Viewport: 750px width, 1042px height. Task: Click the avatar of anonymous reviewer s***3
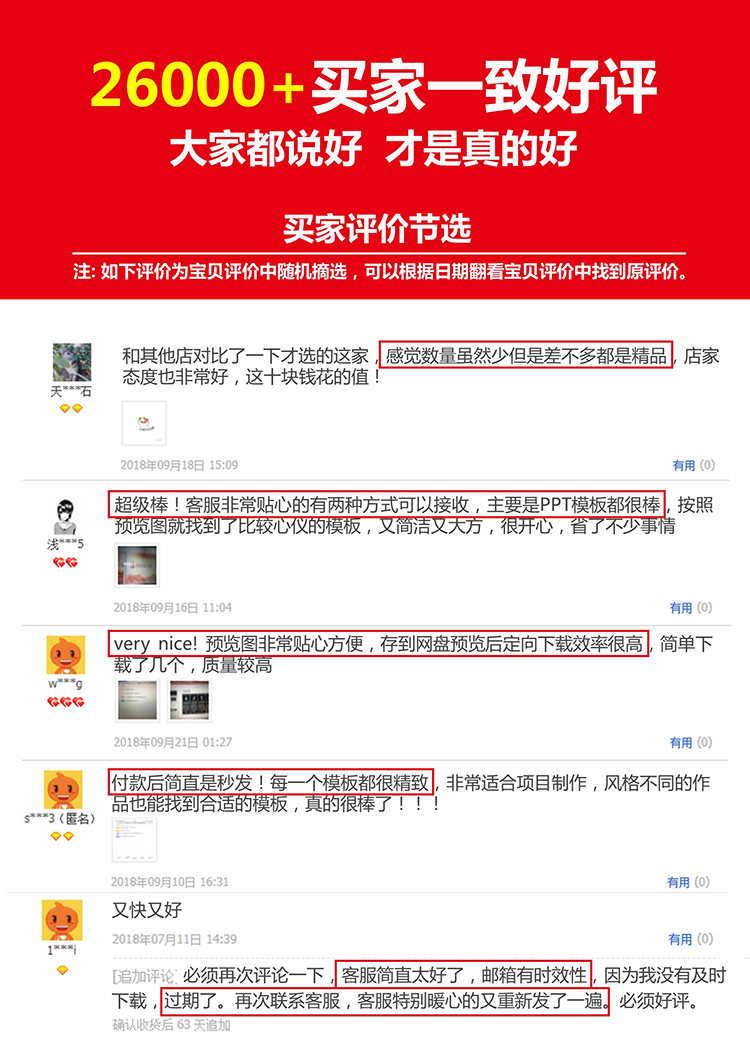click(63, 790)
